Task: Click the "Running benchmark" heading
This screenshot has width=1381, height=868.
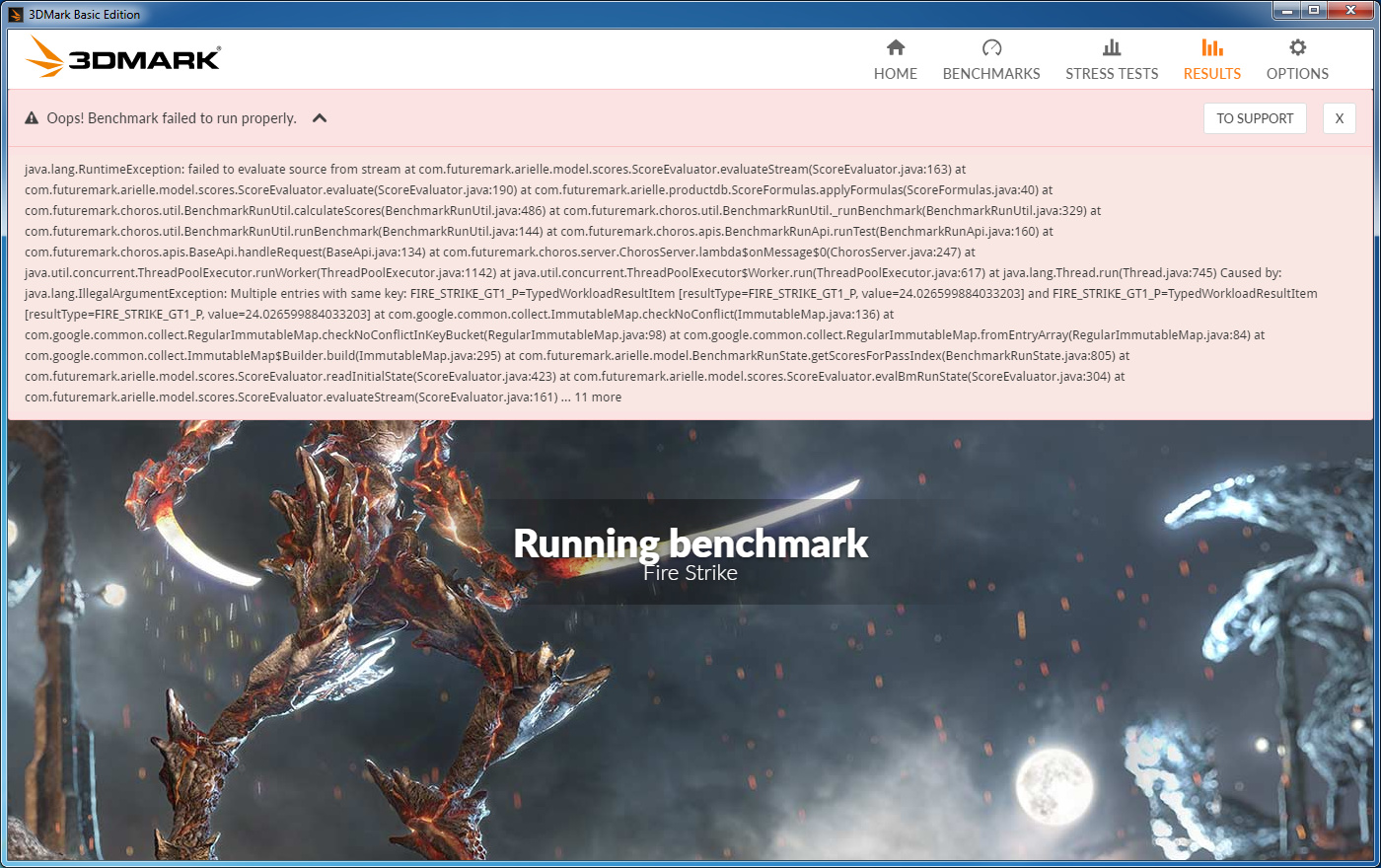Action: [x=690, y=543]
